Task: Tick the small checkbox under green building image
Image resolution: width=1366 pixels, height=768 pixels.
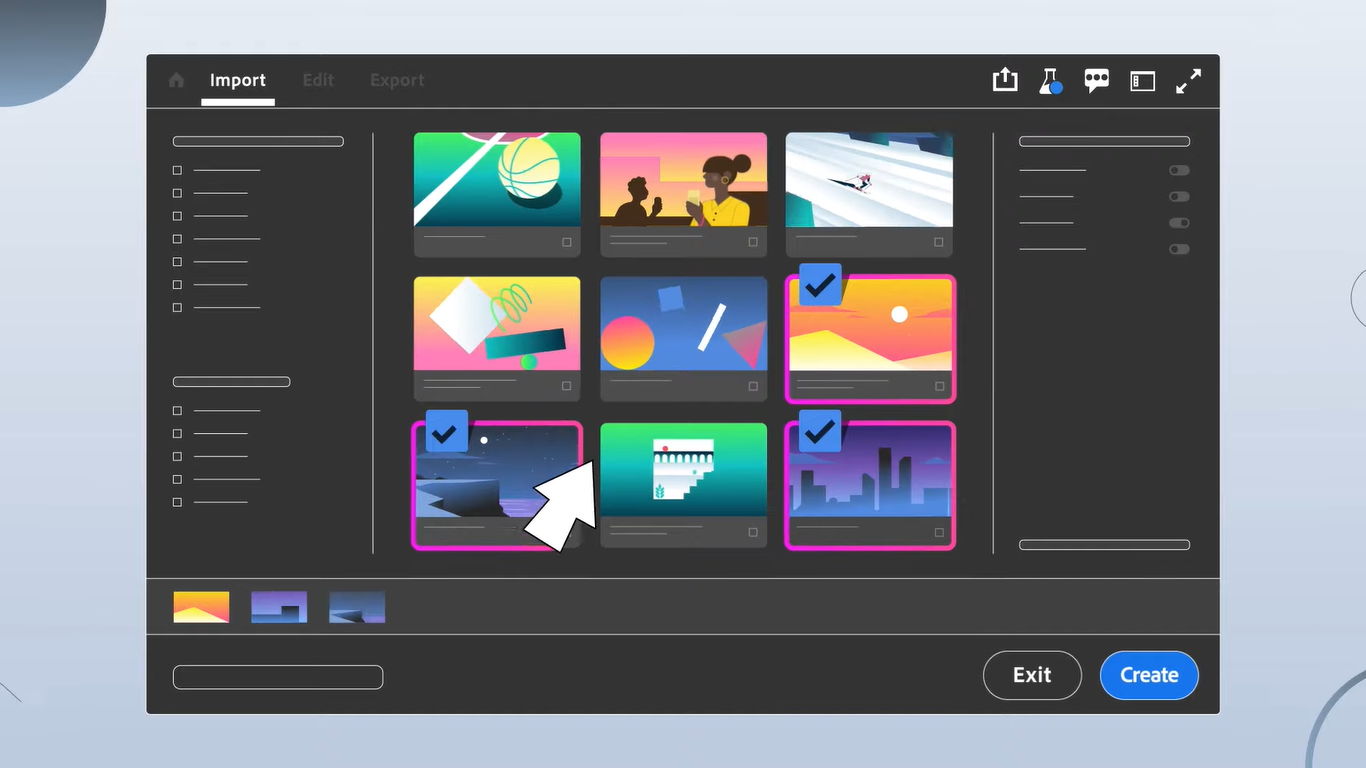Action: coord(753,532)
